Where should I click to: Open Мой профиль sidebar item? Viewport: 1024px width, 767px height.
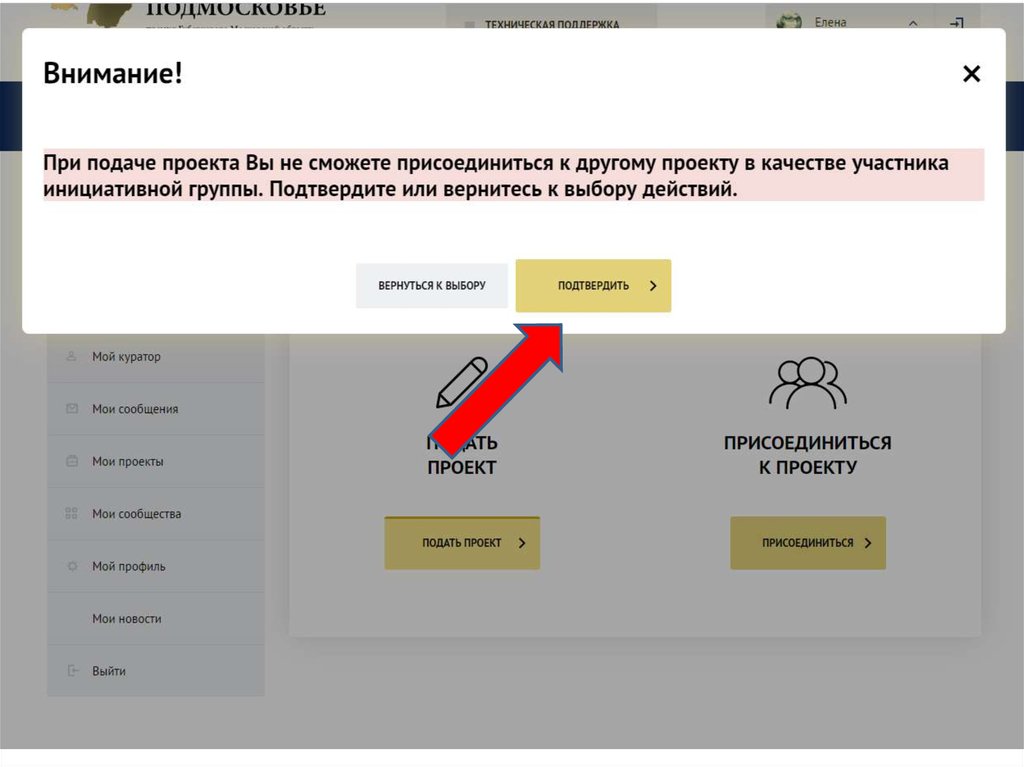click(x=156, y=566)
